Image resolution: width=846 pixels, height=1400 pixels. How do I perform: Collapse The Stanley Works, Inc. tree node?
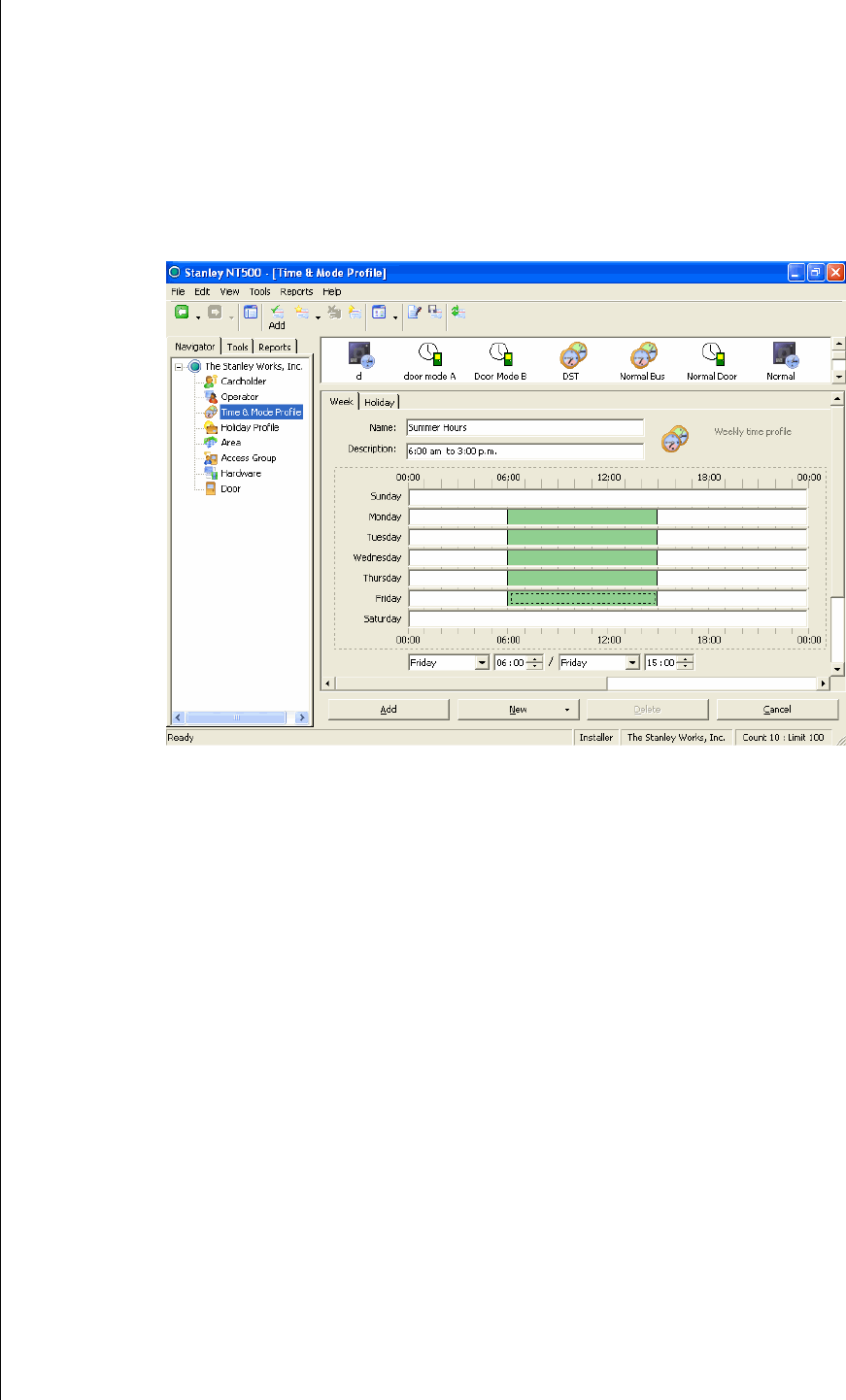pyautogui.click(x=180, y=367)
